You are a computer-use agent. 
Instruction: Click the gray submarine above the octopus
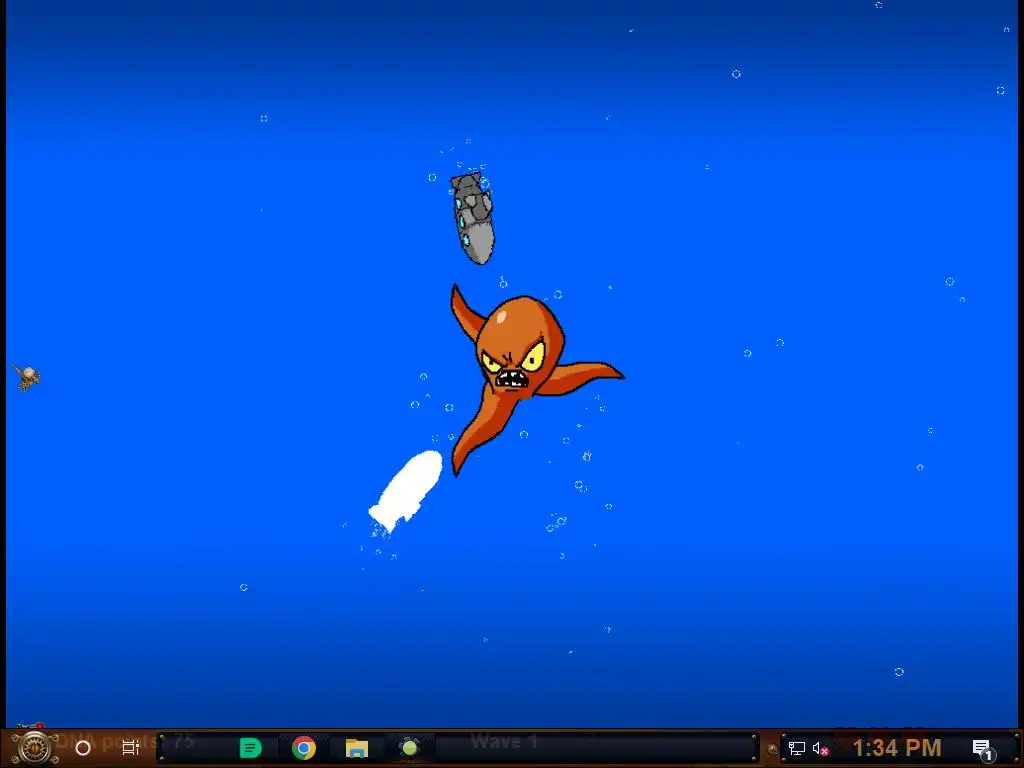pos(472,218)
